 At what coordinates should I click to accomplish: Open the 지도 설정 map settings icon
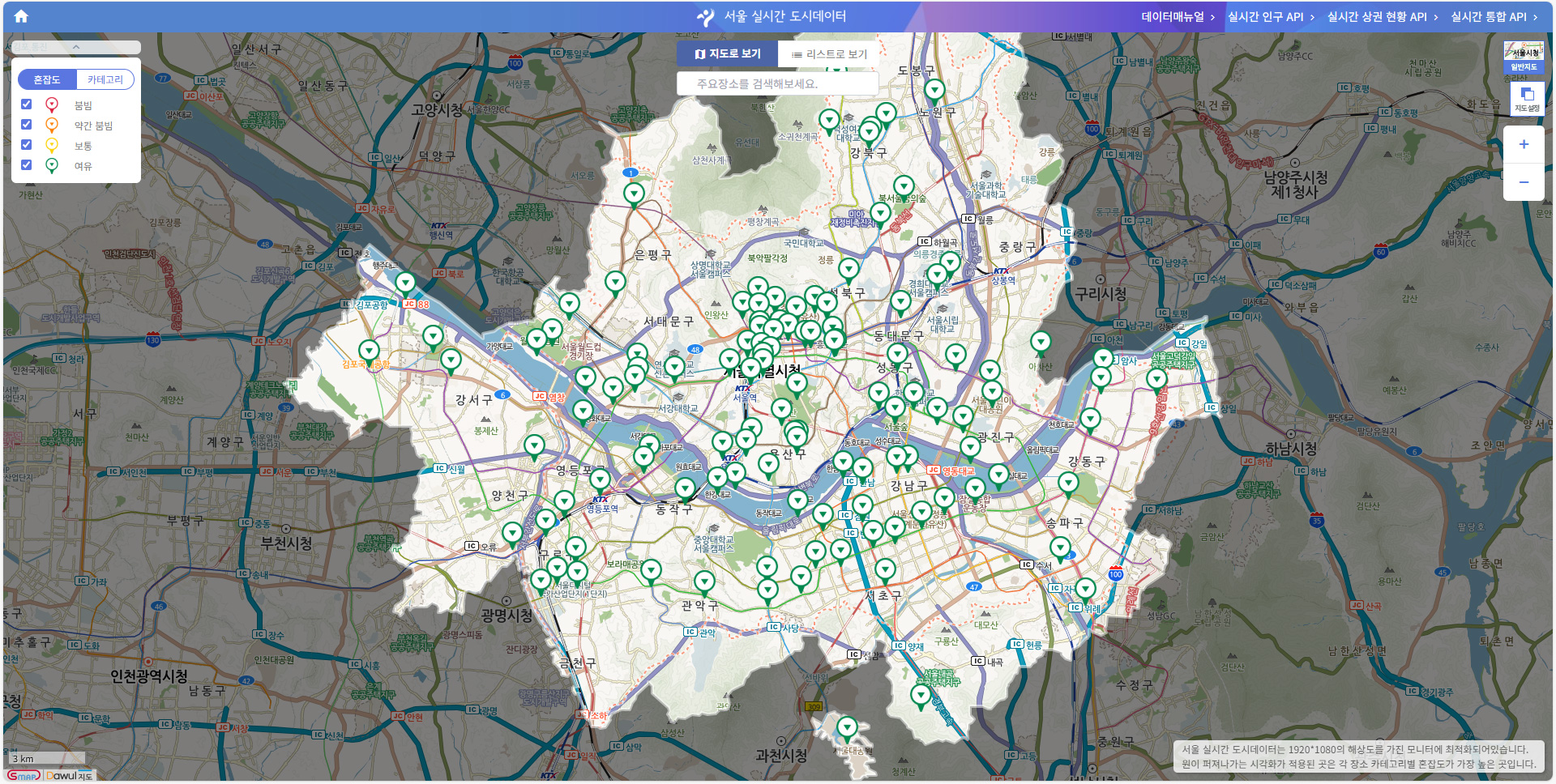point(1527,99)
